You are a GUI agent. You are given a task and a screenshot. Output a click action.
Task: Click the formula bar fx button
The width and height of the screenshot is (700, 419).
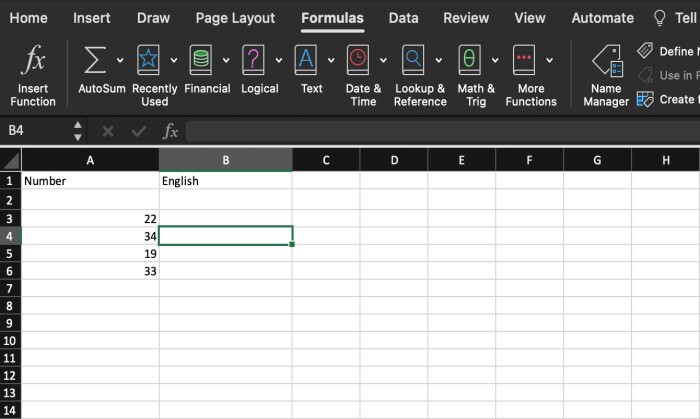(x=171, y=131)
